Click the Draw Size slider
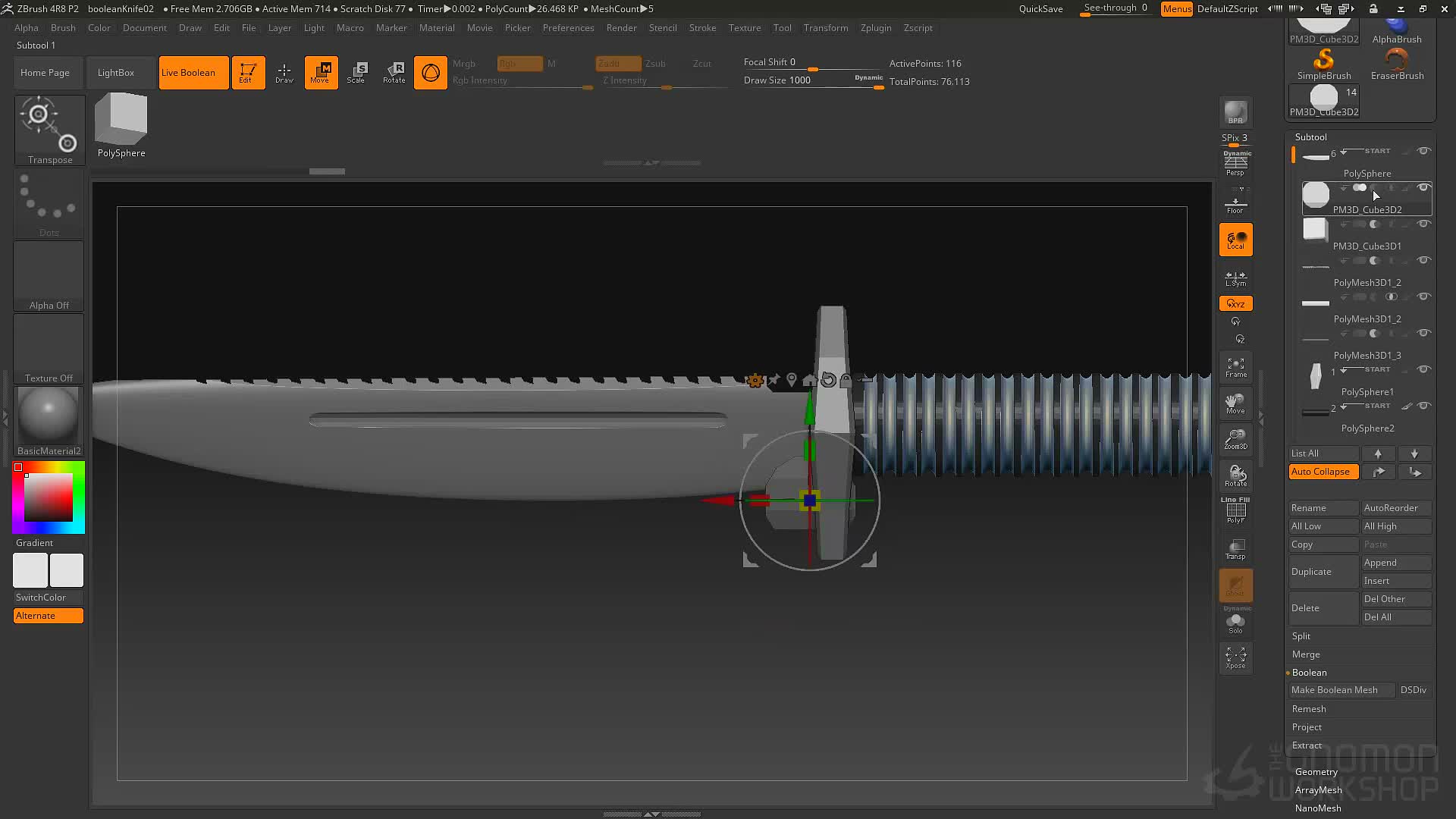Viewport: 1456px width, 819px height. point(812,80)
